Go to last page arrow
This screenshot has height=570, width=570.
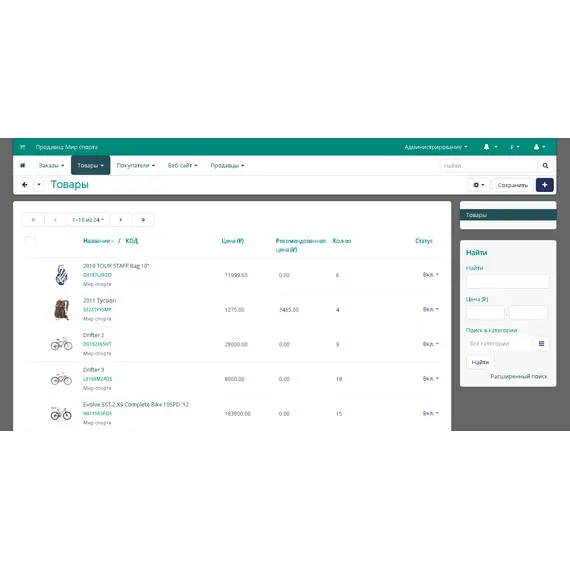(x=143, y=220)
